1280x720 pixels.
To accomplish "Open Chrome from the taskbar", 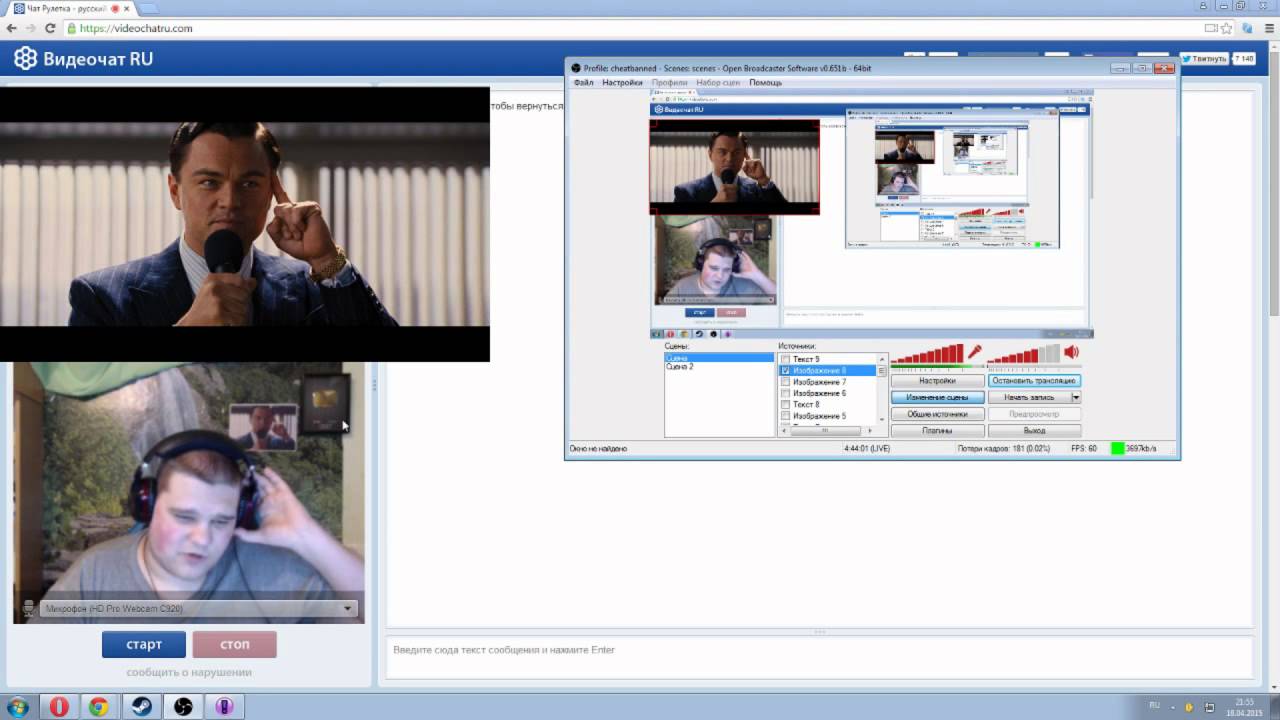I will tap(98, 707).
